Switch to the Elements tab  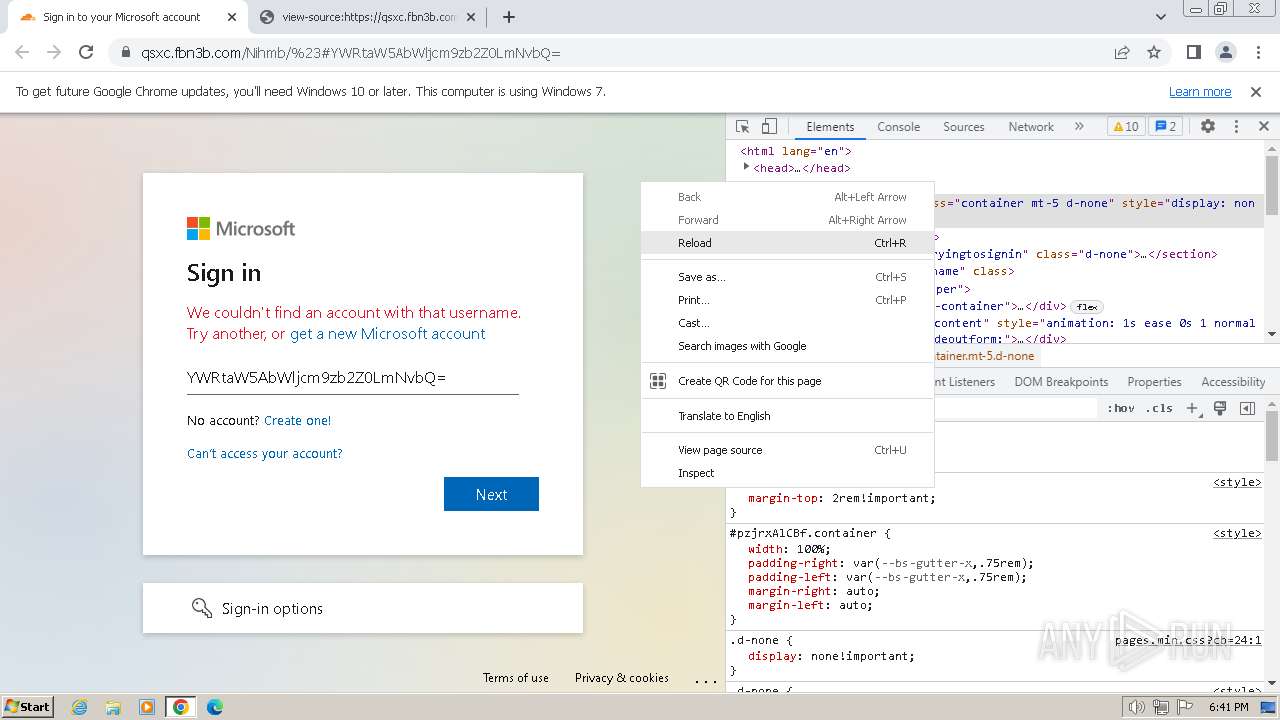830,127
